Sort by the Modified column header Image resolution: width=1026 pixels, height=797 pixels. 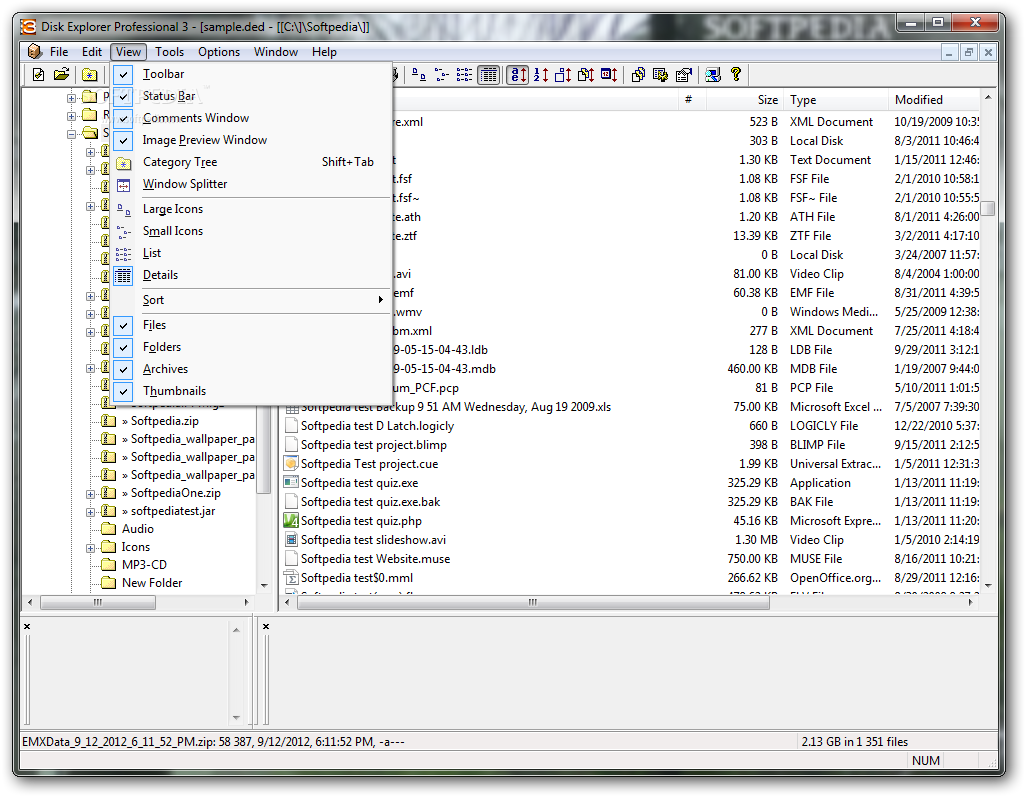[x=935, y=100]
